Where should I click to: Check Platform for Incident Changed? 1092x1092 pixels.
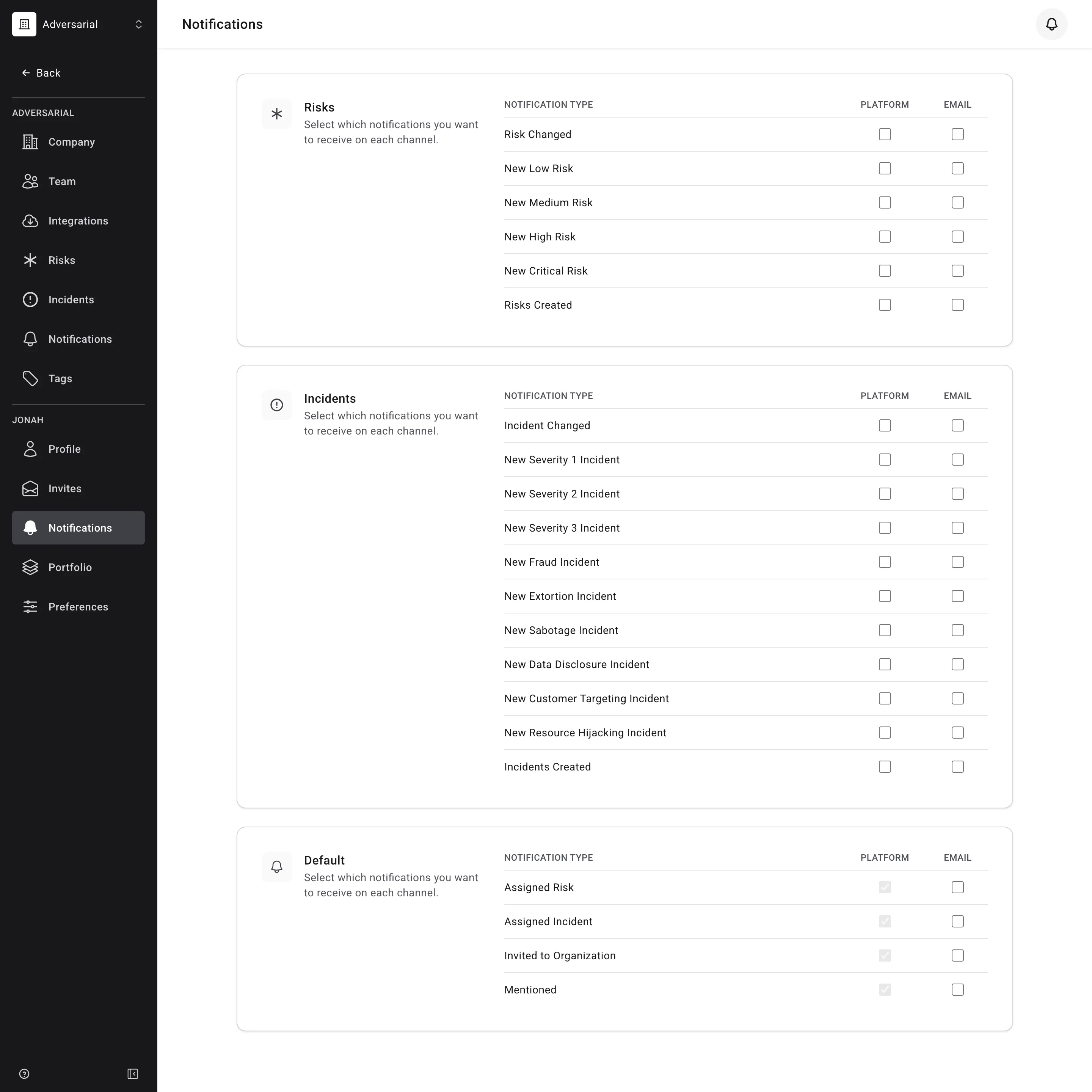885,425
